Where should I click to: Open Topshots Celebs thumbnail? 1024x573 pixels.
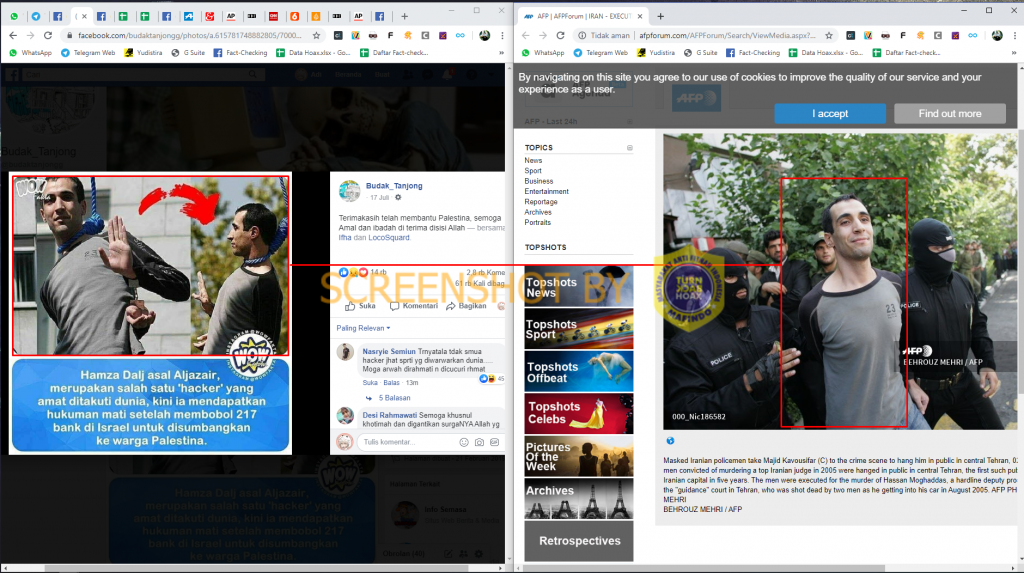pyautogui.click(x=579, y=414)
